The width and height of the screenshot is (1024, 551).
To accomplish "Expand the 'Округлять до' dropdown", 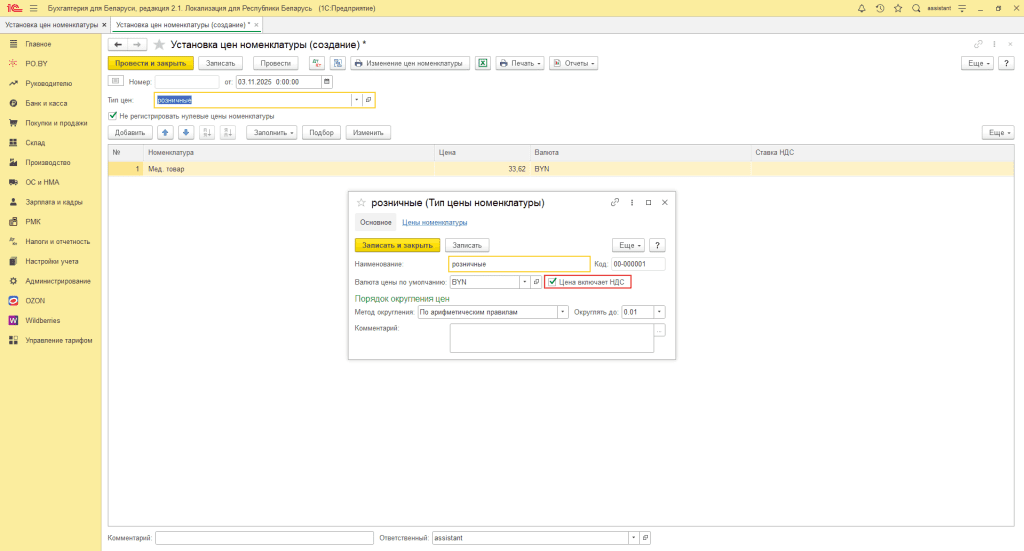I will pos(659,312).
